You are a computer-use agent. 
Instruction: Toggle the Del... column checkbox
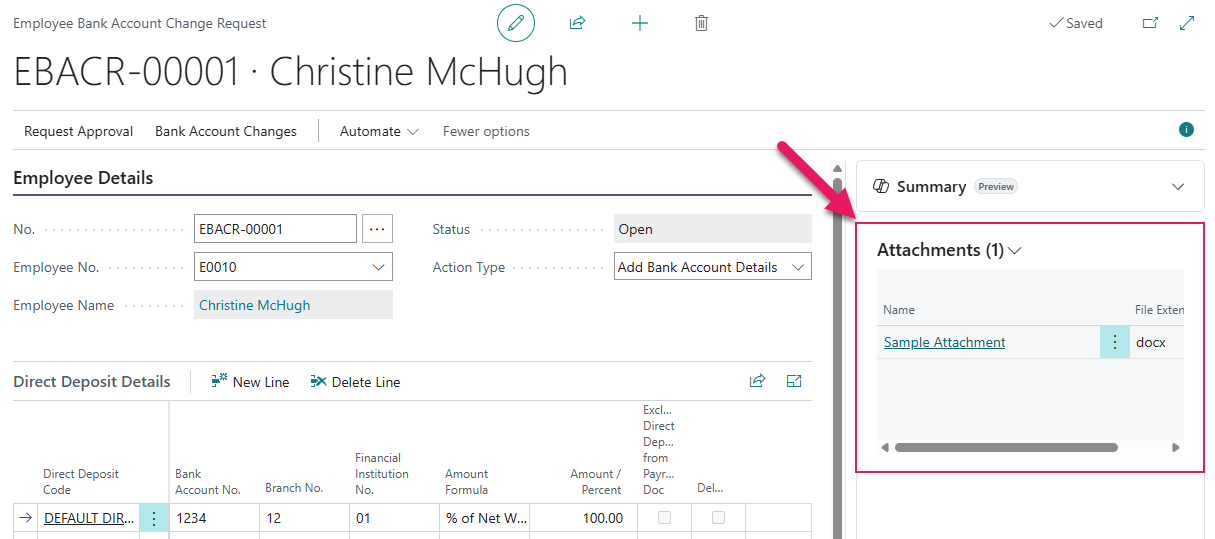(718, 518)
